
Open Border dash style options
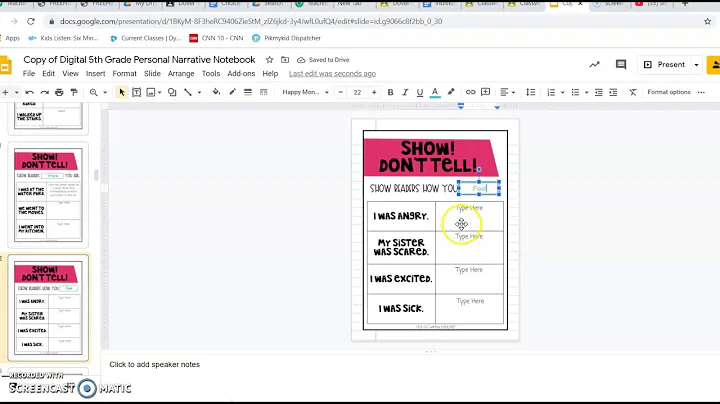pos(264,92)
